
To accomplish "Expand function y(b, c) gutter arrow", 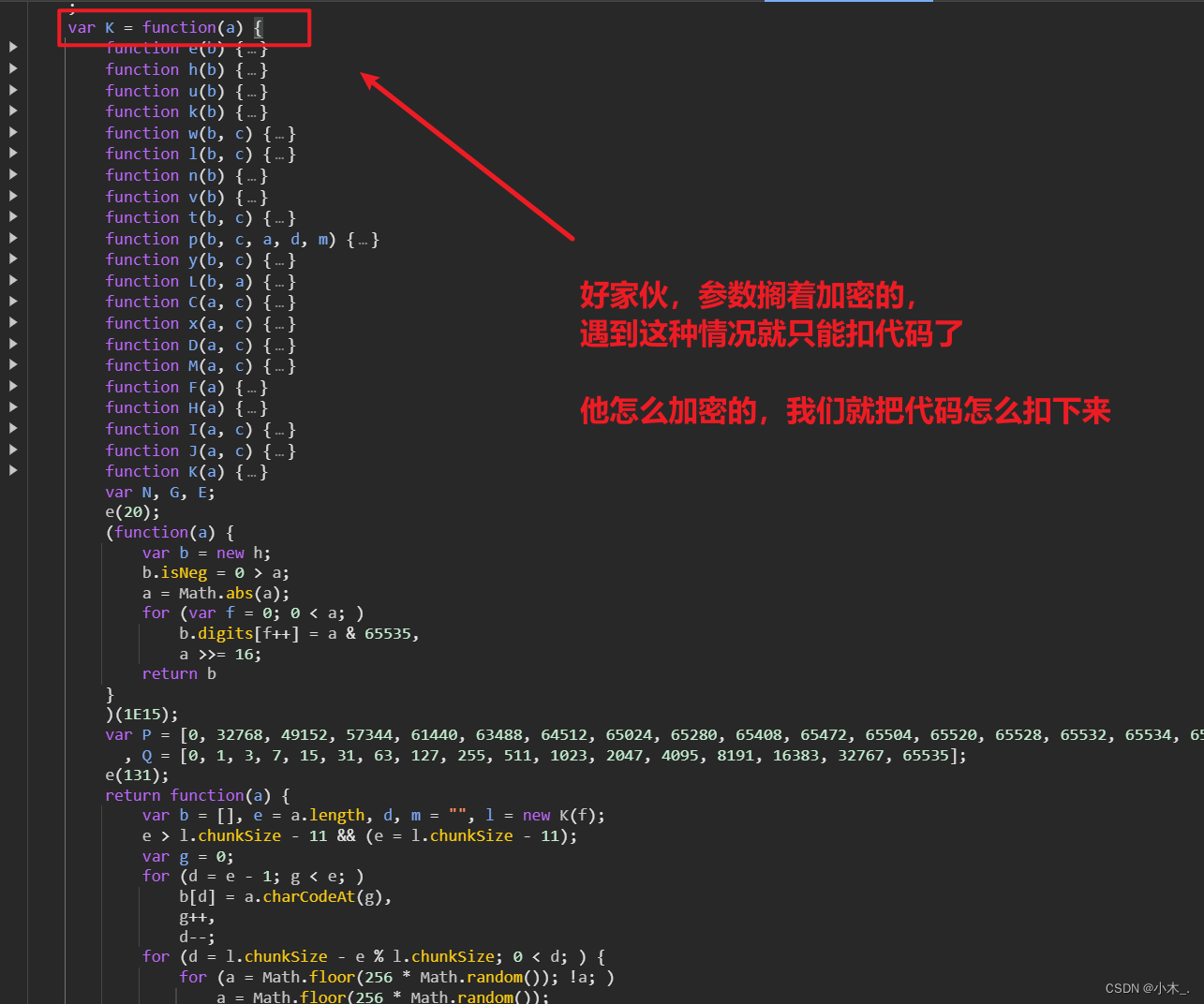I will [13, 258].
